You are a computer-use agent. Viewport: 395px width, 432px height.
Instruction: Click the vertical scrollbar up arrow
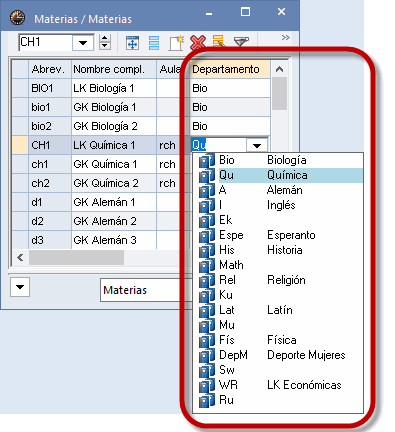pos(279,69)
